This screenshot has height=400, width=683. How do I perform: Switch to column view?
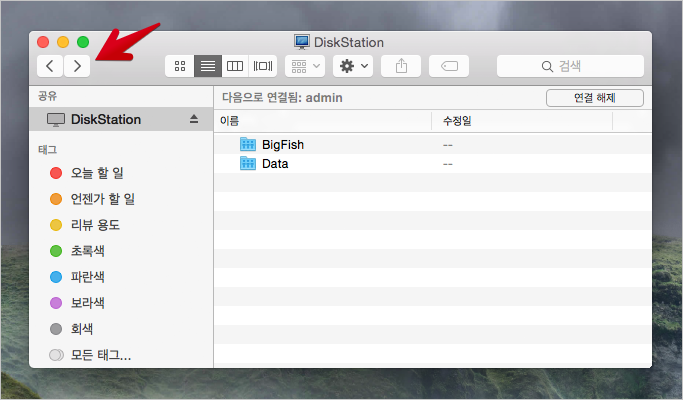click(x=235, y=66)
